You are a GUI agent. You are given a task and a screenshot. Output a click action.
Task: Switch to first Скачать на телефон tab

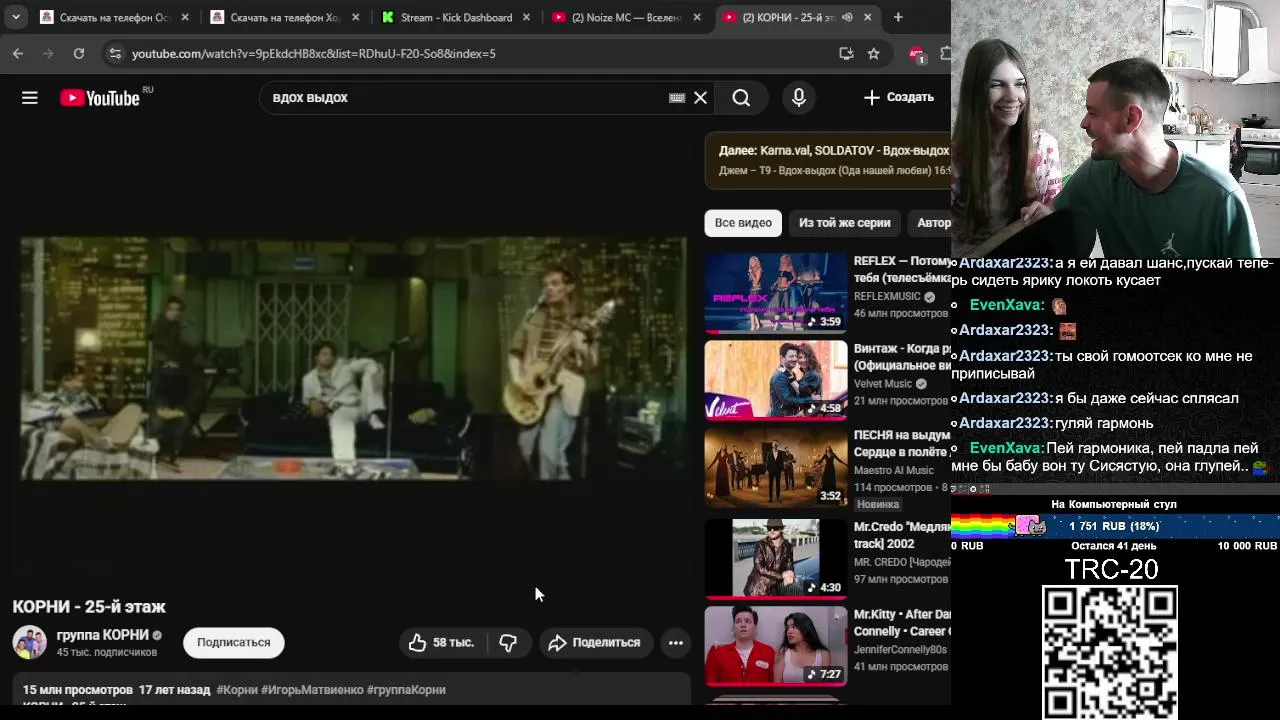114,17
